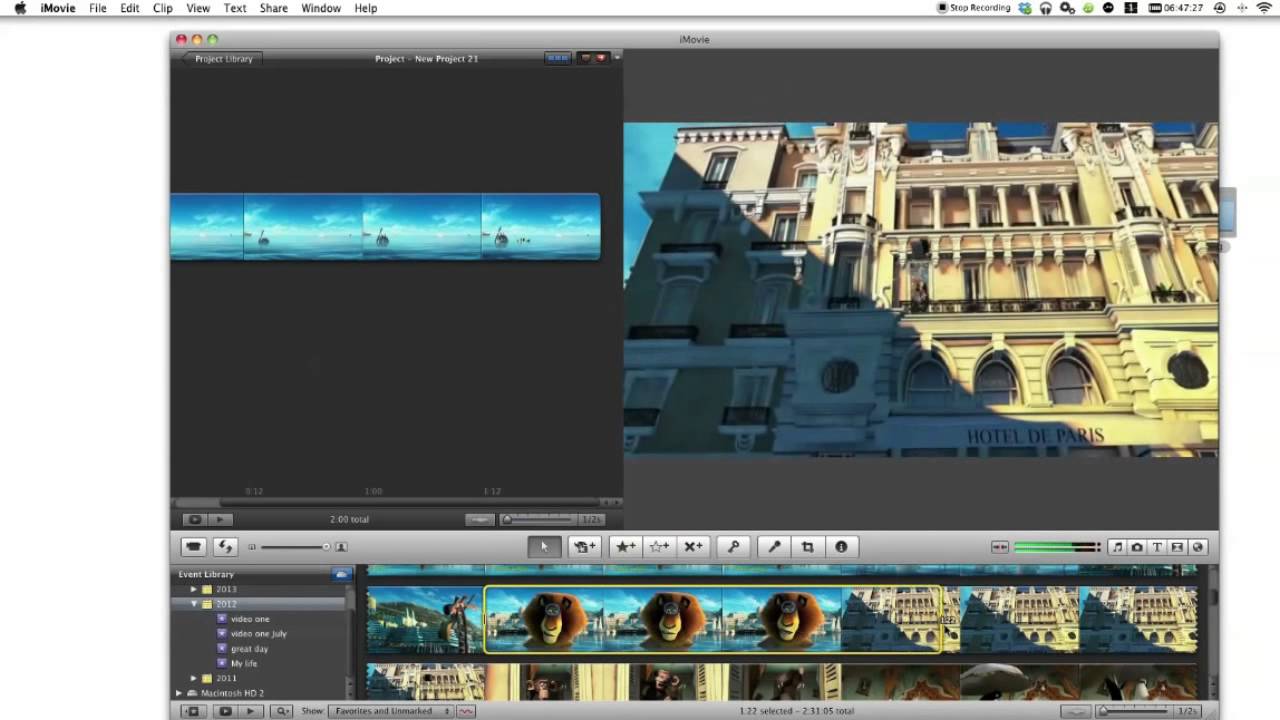Screen dimensions: 1280x720
Task: Adjust thumbnail size slider in toolbar
Action: tap(296, 547)
